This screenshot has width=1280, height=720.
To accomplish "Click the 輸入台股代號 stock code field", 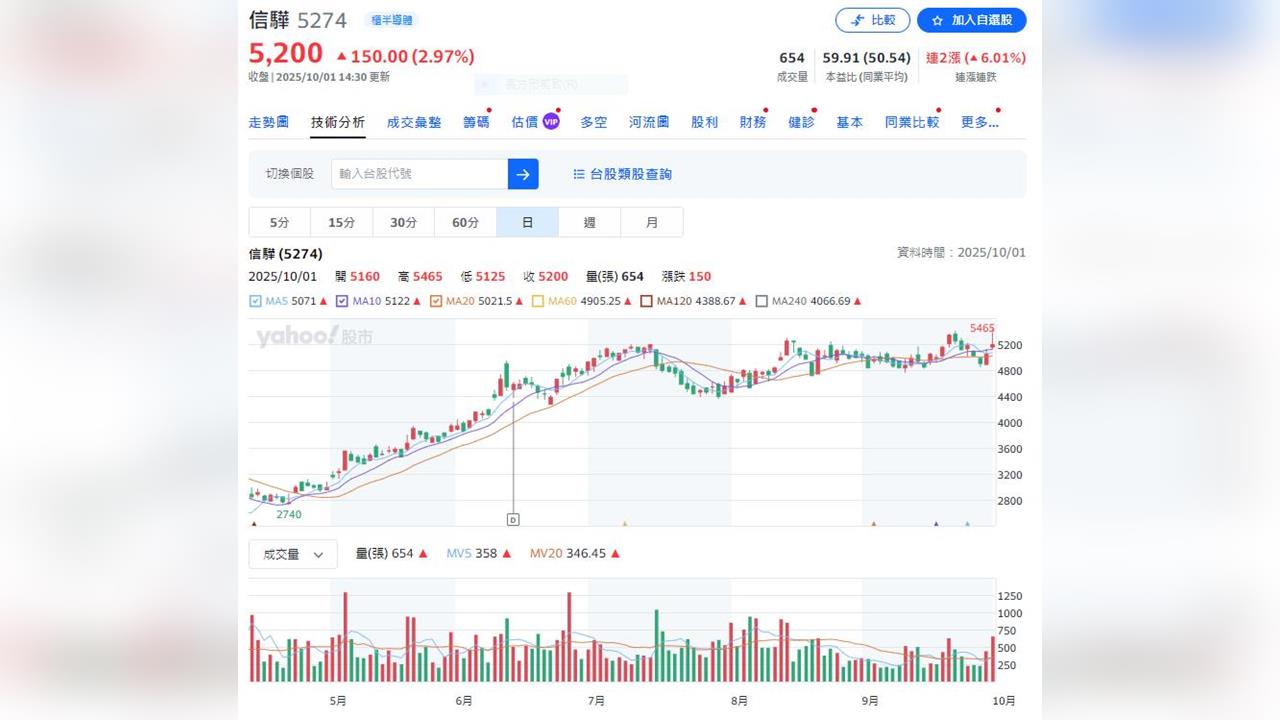I will click(419, 174).
